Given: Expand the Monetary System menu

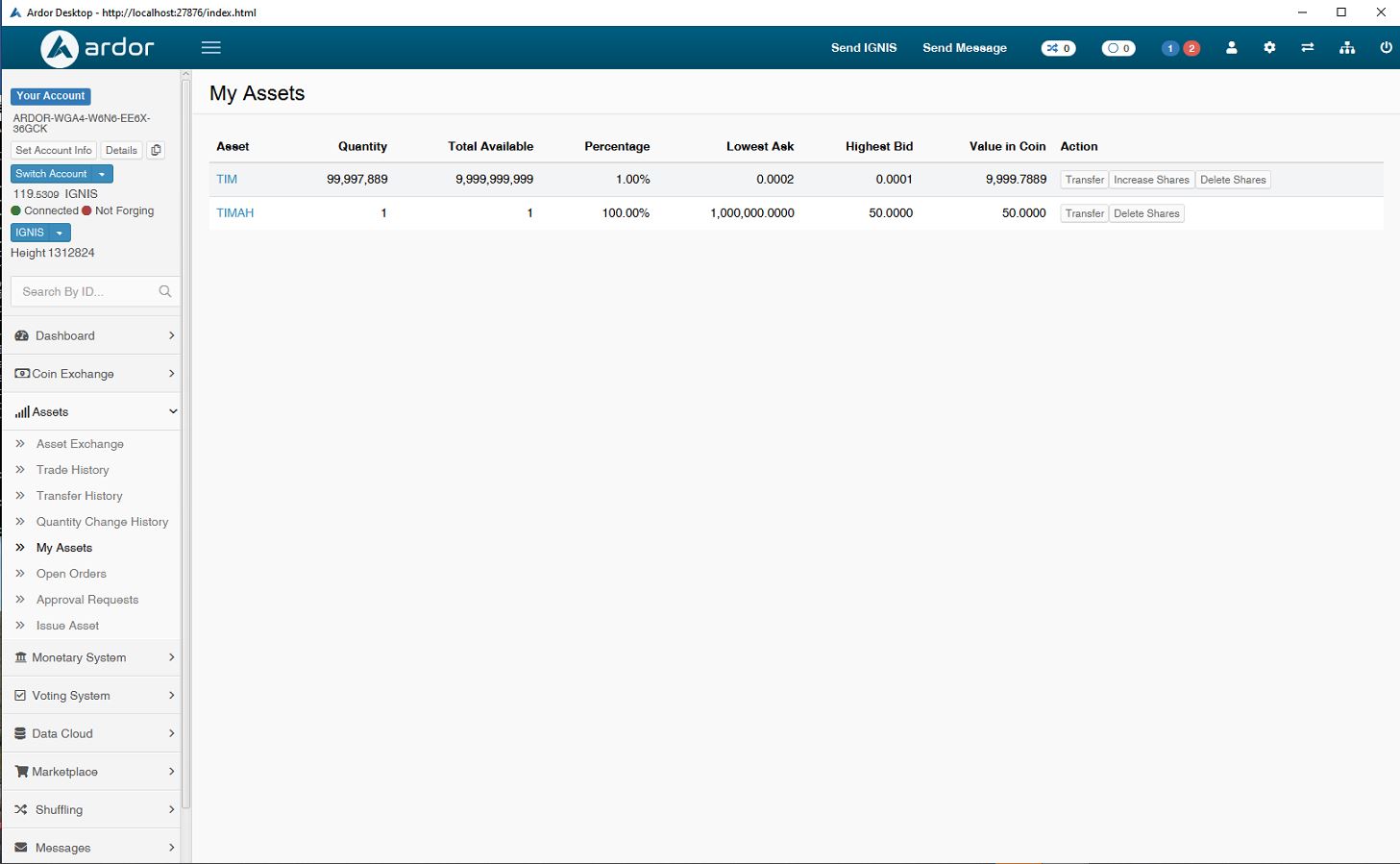Looking at the screenshot, I should tap(91, 657).
